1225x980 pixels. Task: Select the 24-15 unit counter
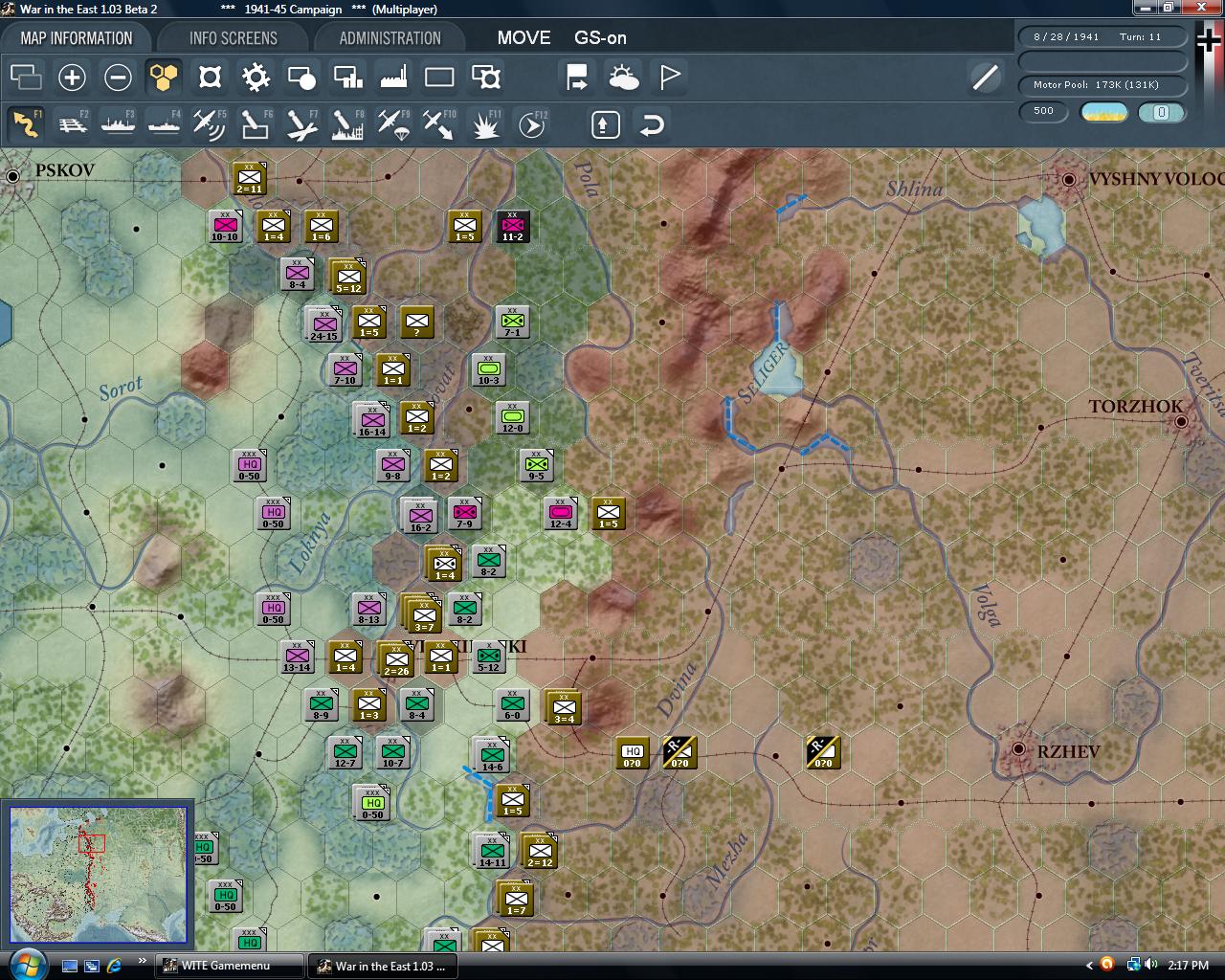point(323,325)
